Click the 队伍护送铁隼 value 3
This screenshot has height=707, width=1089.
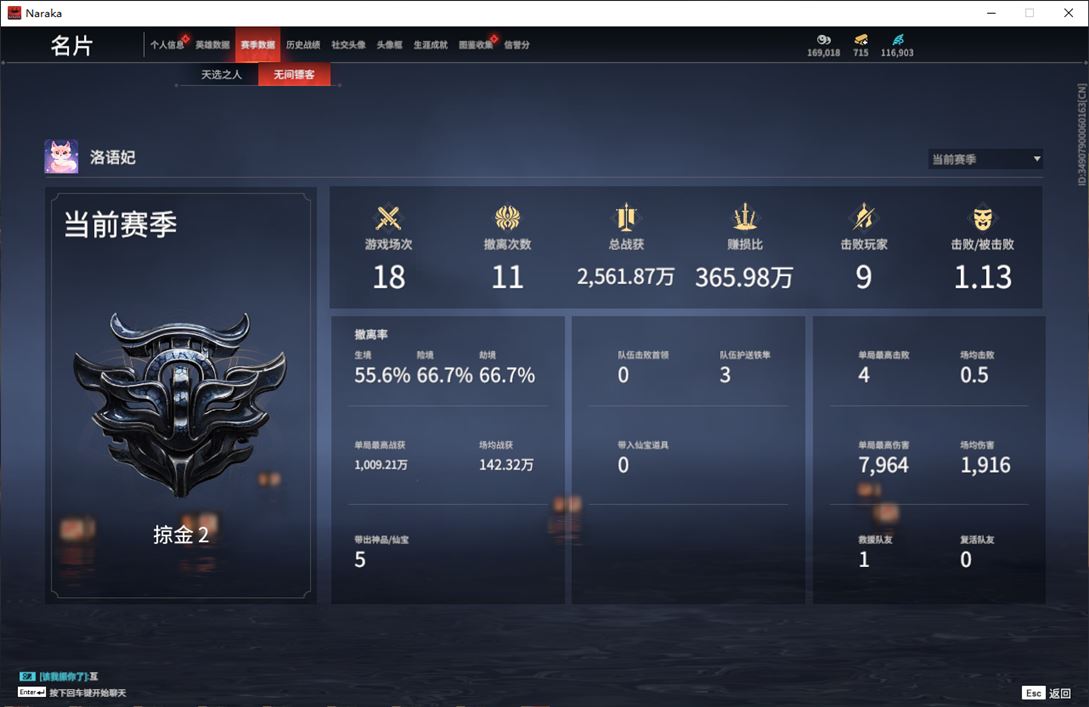(725, 376)
